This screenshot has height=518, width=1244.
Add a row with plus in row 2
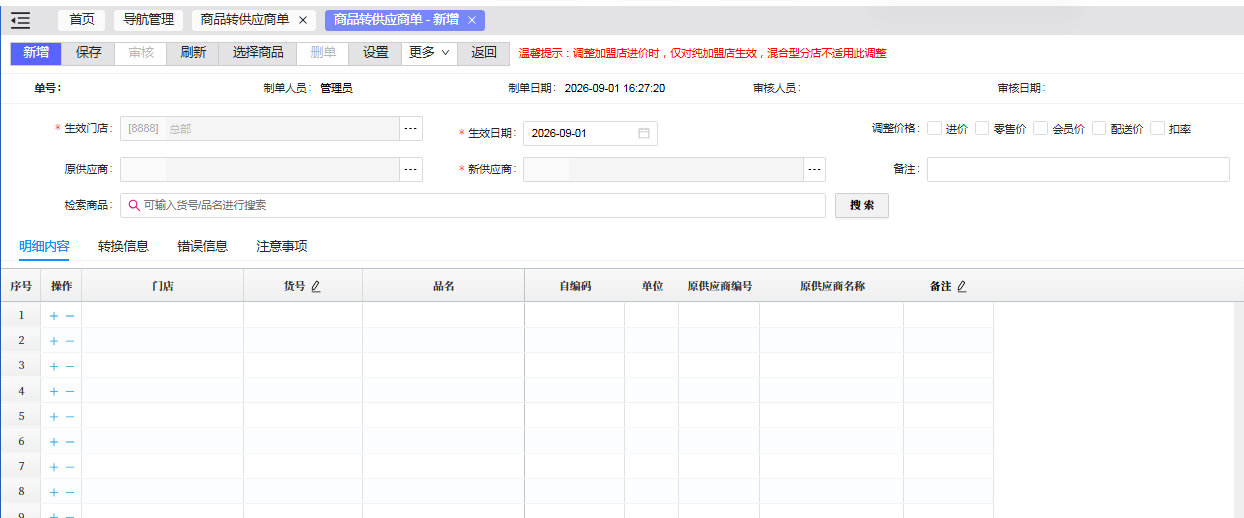(x=54, y=341)
